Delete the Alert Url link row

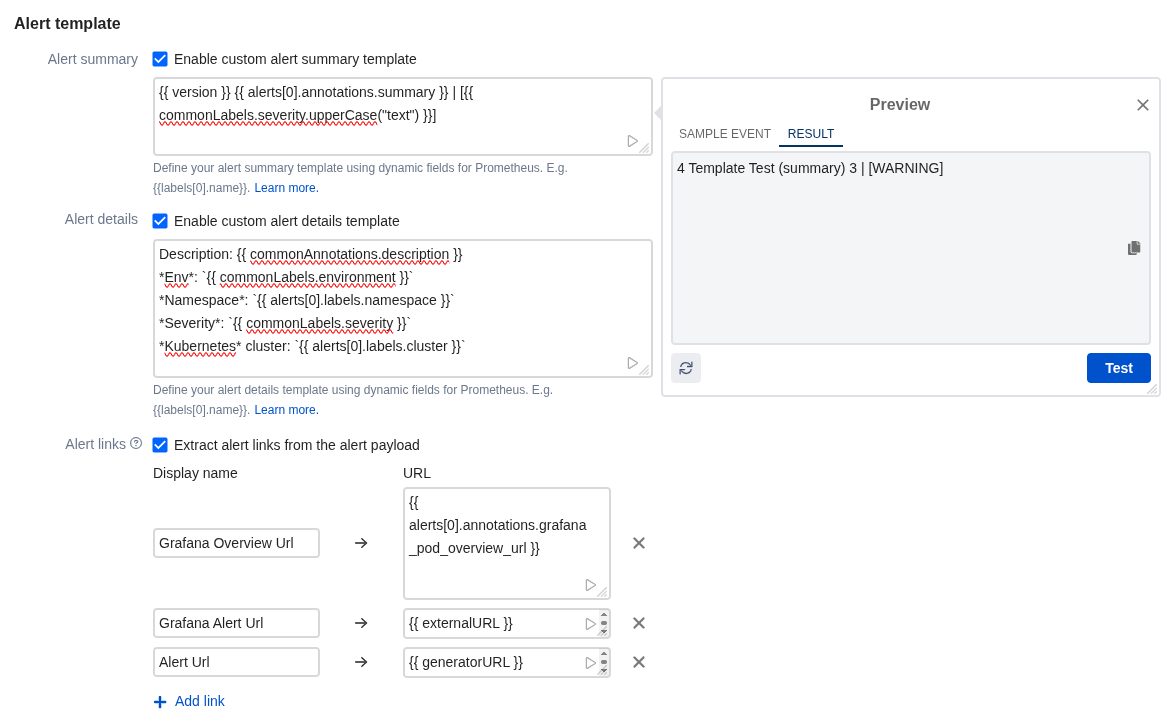pyautogui.click(x=639, y=662)
